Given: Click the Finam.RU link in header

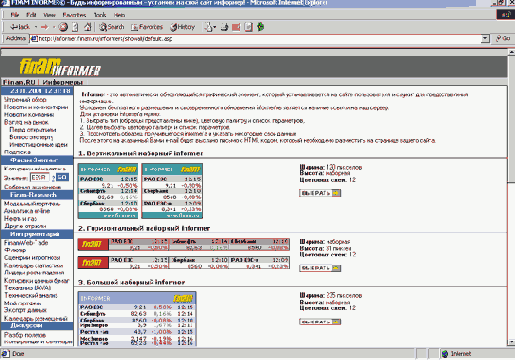Looking at the screenshot, I should coord(19,82).
